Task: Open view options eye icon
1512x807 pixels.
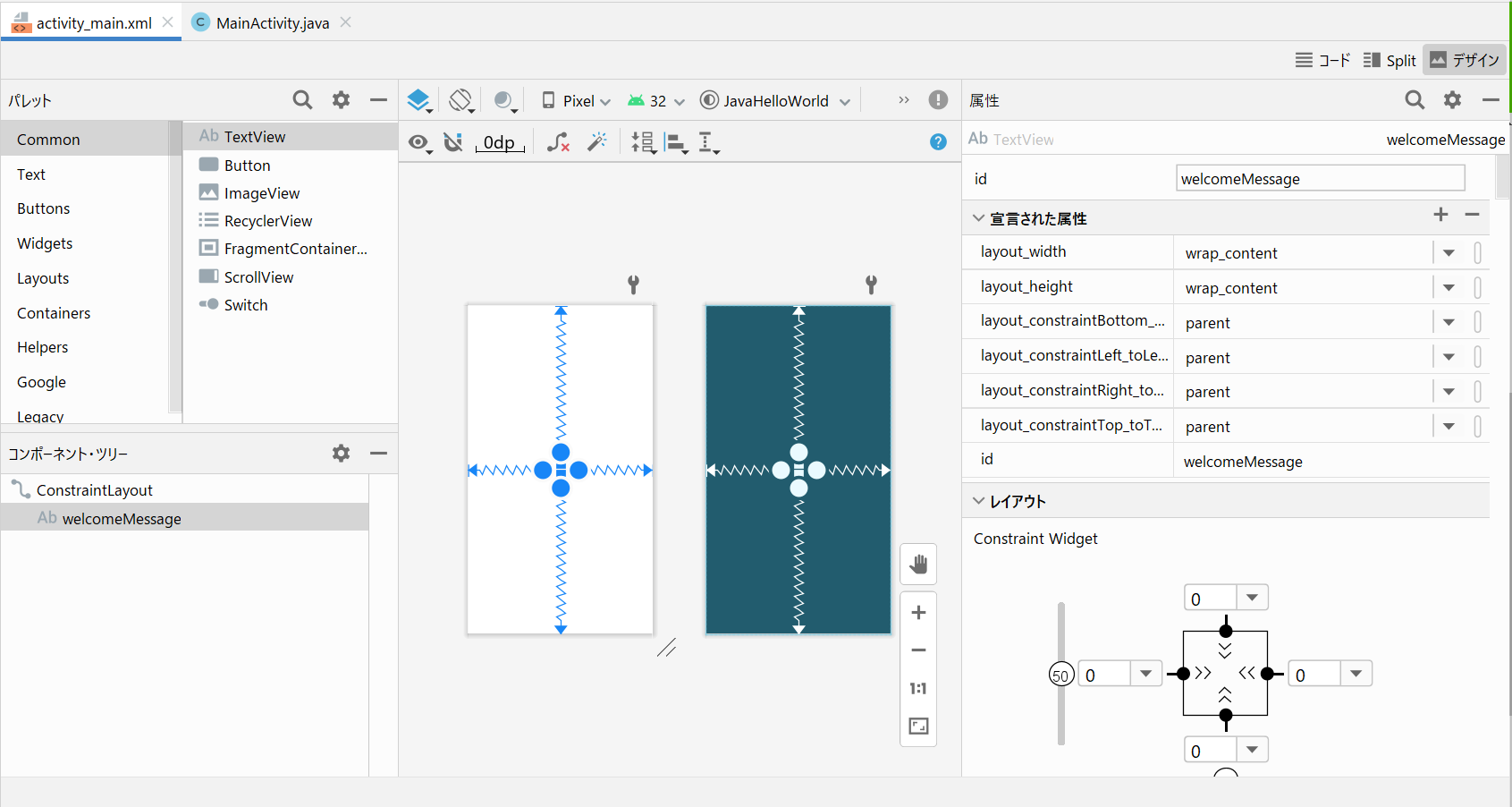Action: coord(419,142)
